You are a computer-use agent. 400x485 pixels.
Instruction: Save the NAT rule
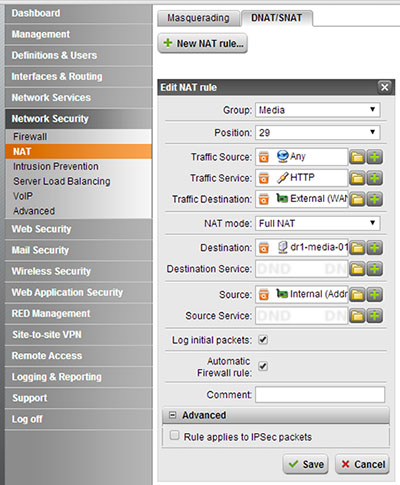(x=306, y=464)
